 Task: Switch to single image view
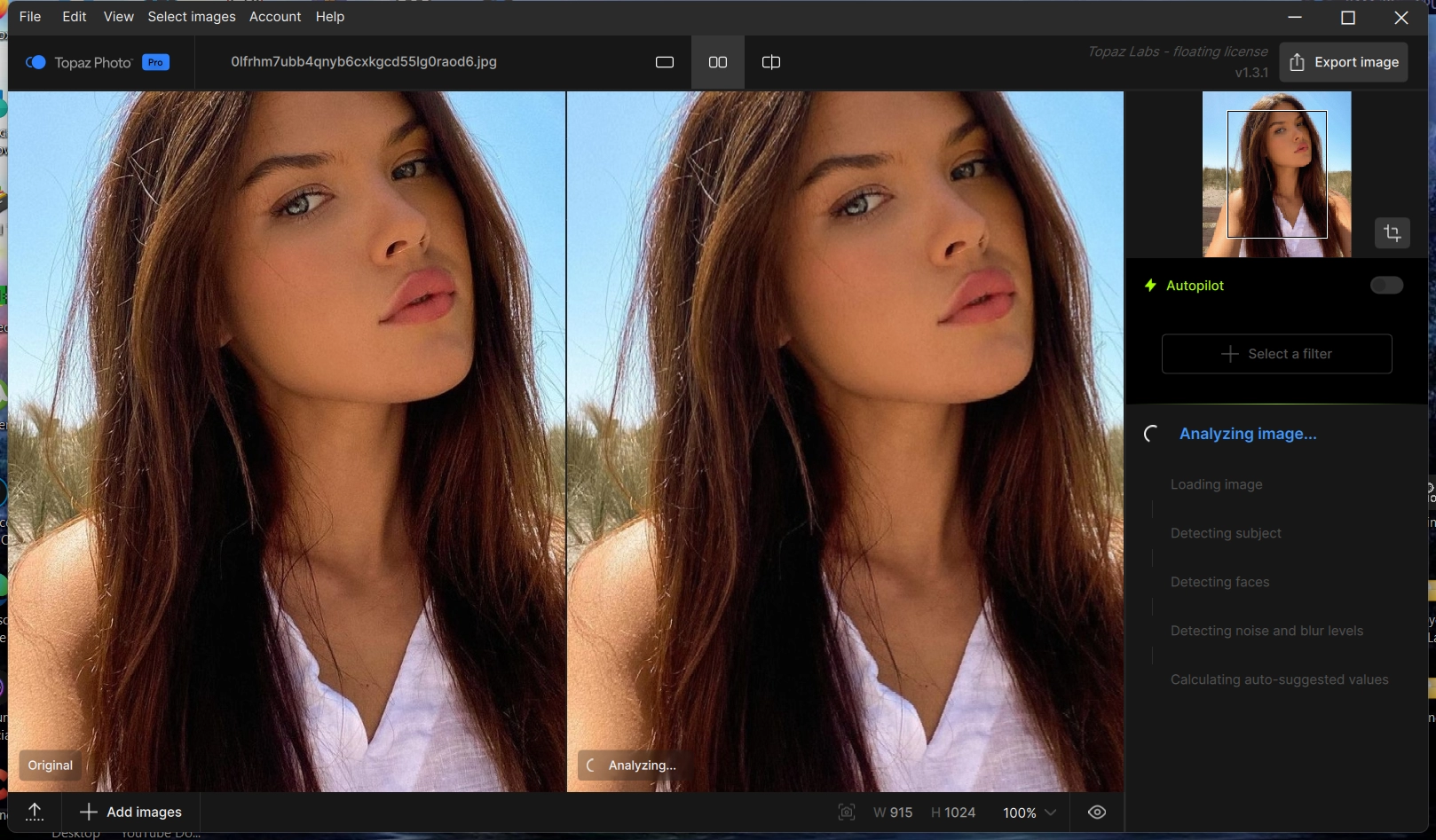(665, 62)
